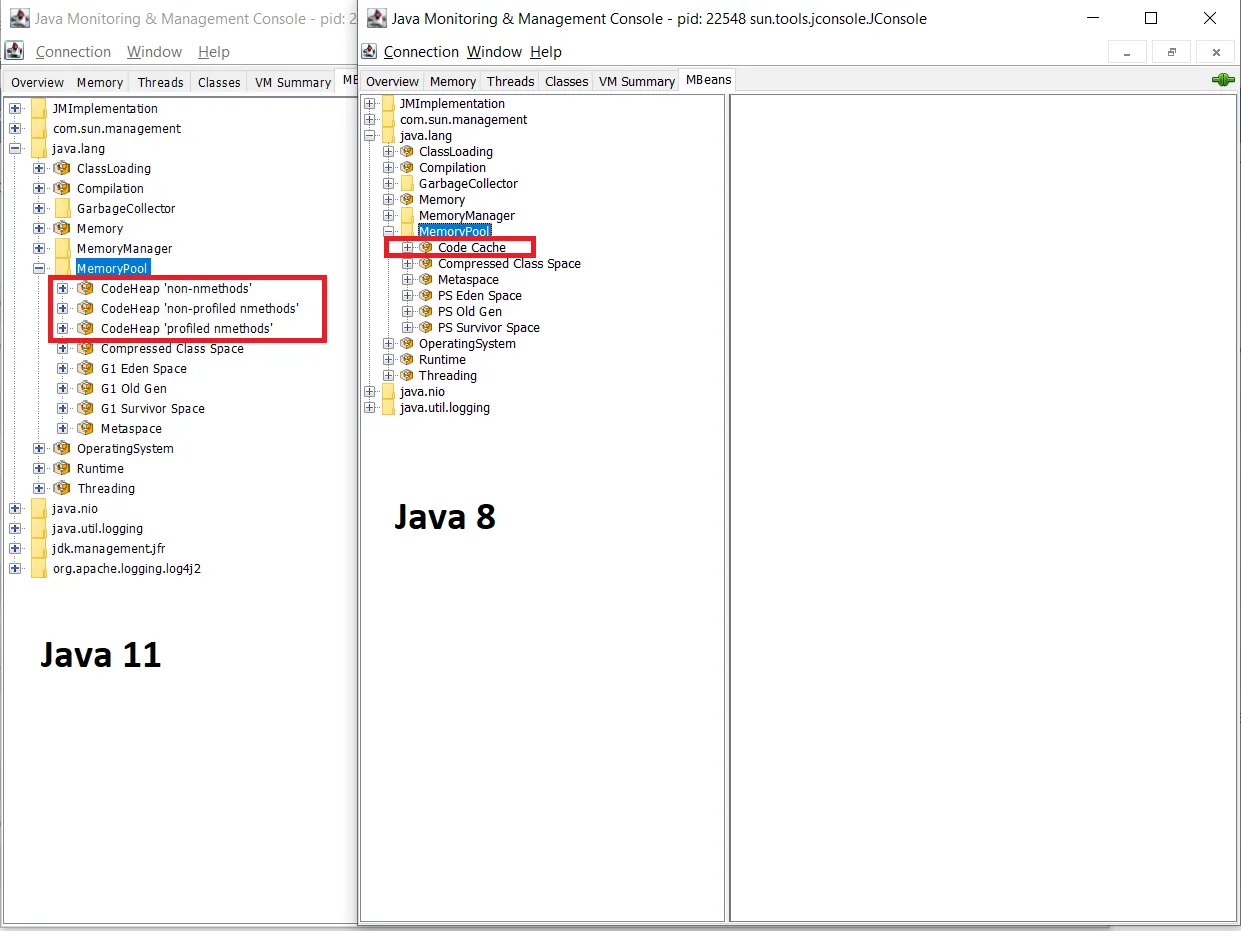The width and height of the screenshot is (1241, 931).
Task: Restore the inner Java 8 JConsole frame
Action: 1171,52
